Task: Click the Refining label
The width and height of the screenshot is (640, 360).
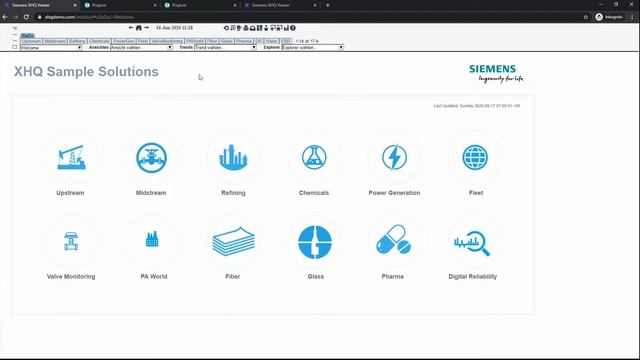Action: click(233, 193)
